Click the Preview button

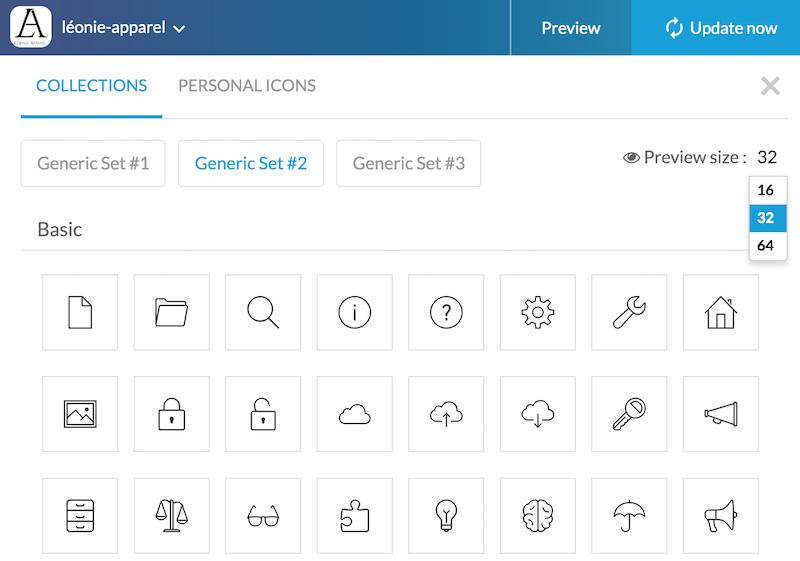point(570,28)
